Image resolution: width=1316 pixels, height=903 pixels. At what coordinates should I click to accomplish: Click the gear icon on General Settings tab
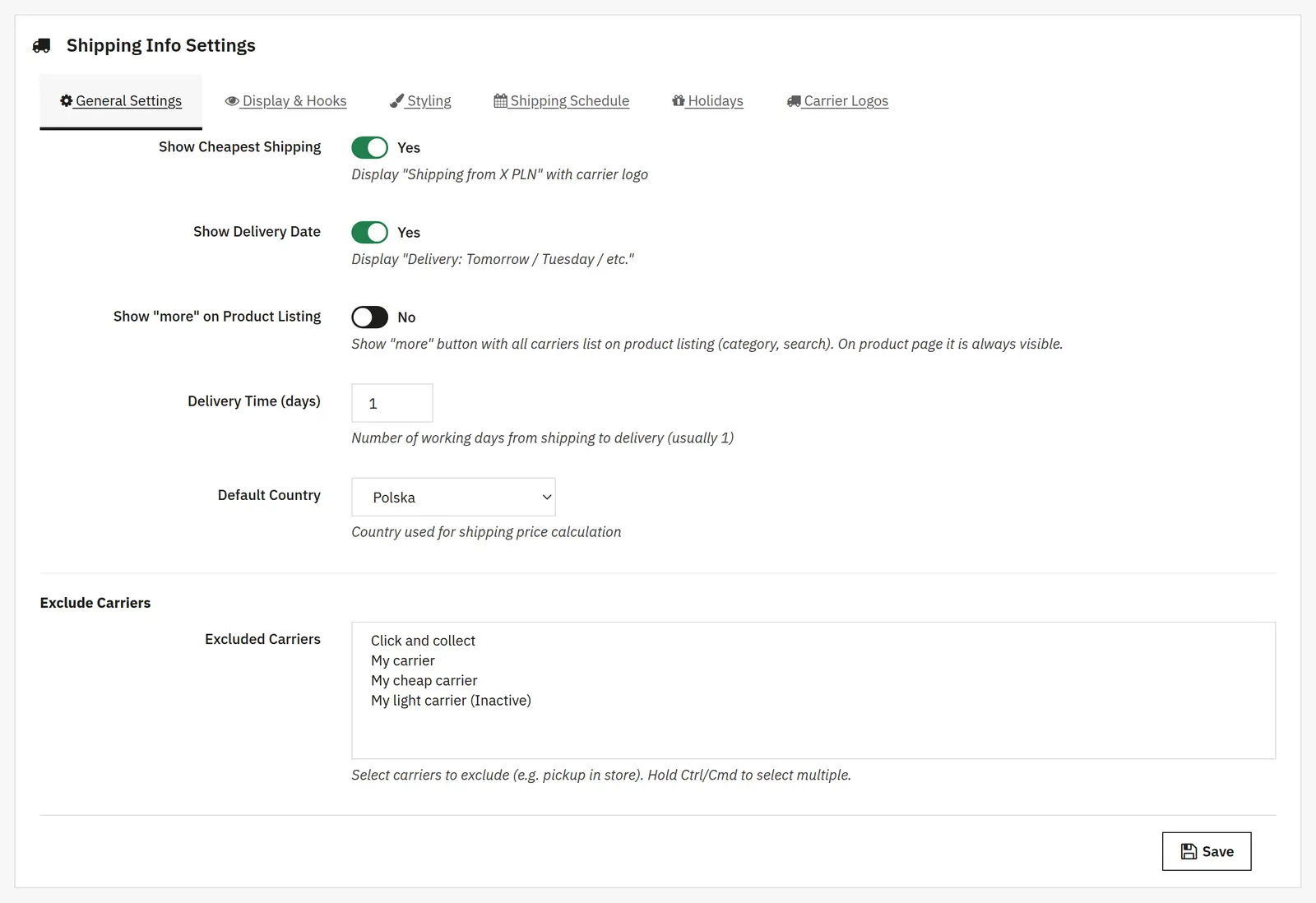pyautogui.click(x=67, y=100)
